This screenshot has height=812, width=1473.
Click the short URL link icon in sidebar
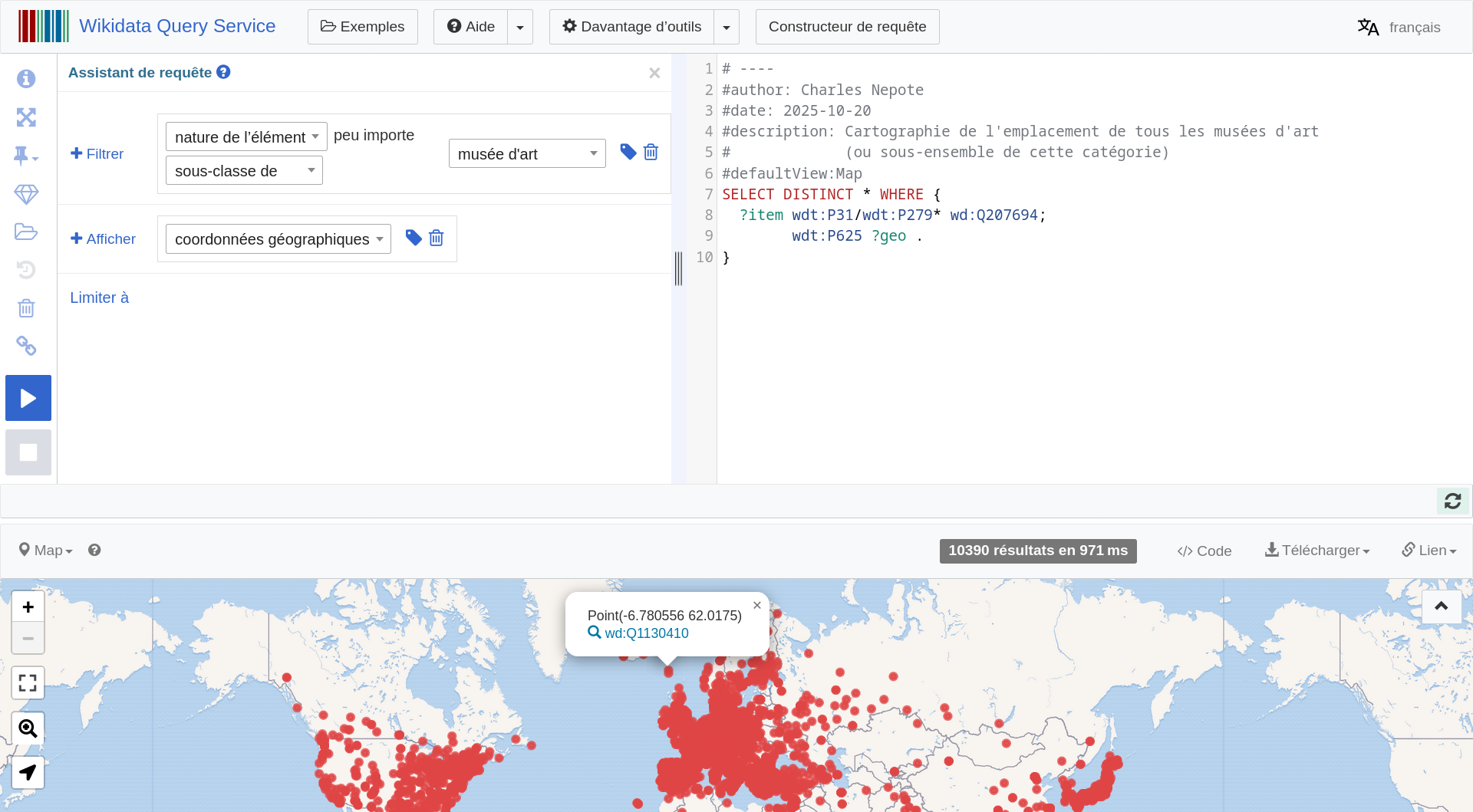[26, 346]
